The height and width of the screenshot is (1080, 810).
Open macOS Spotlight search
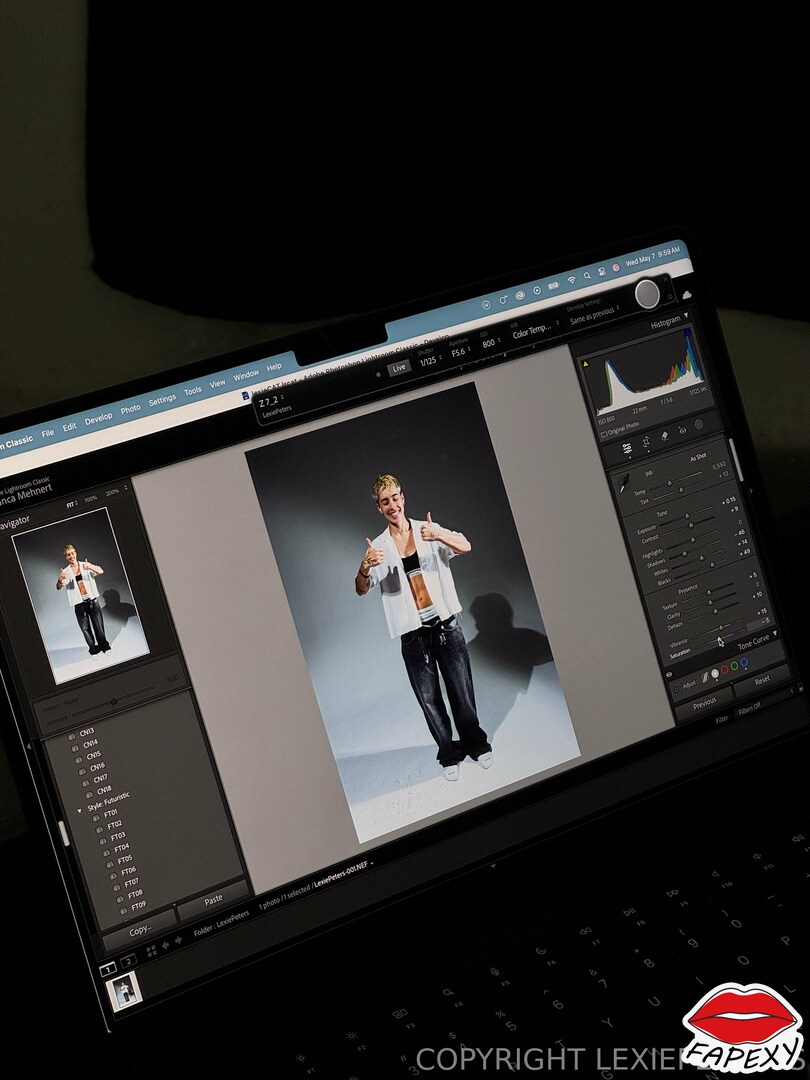(x=587, y=276)
